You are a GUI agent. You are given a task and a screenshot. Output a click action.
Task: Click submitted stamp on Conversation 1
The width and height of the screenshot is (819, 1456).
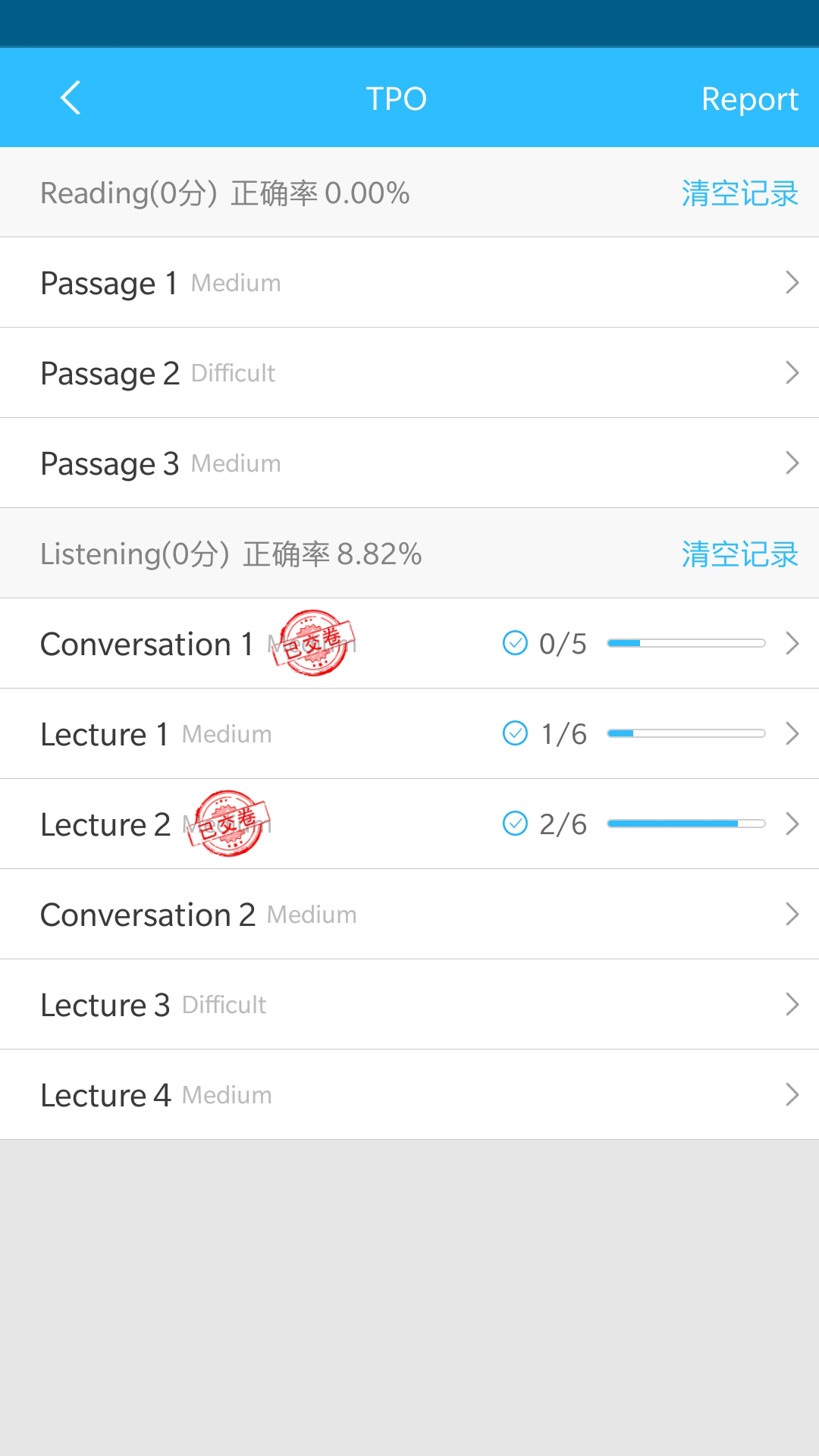[314, 643]
